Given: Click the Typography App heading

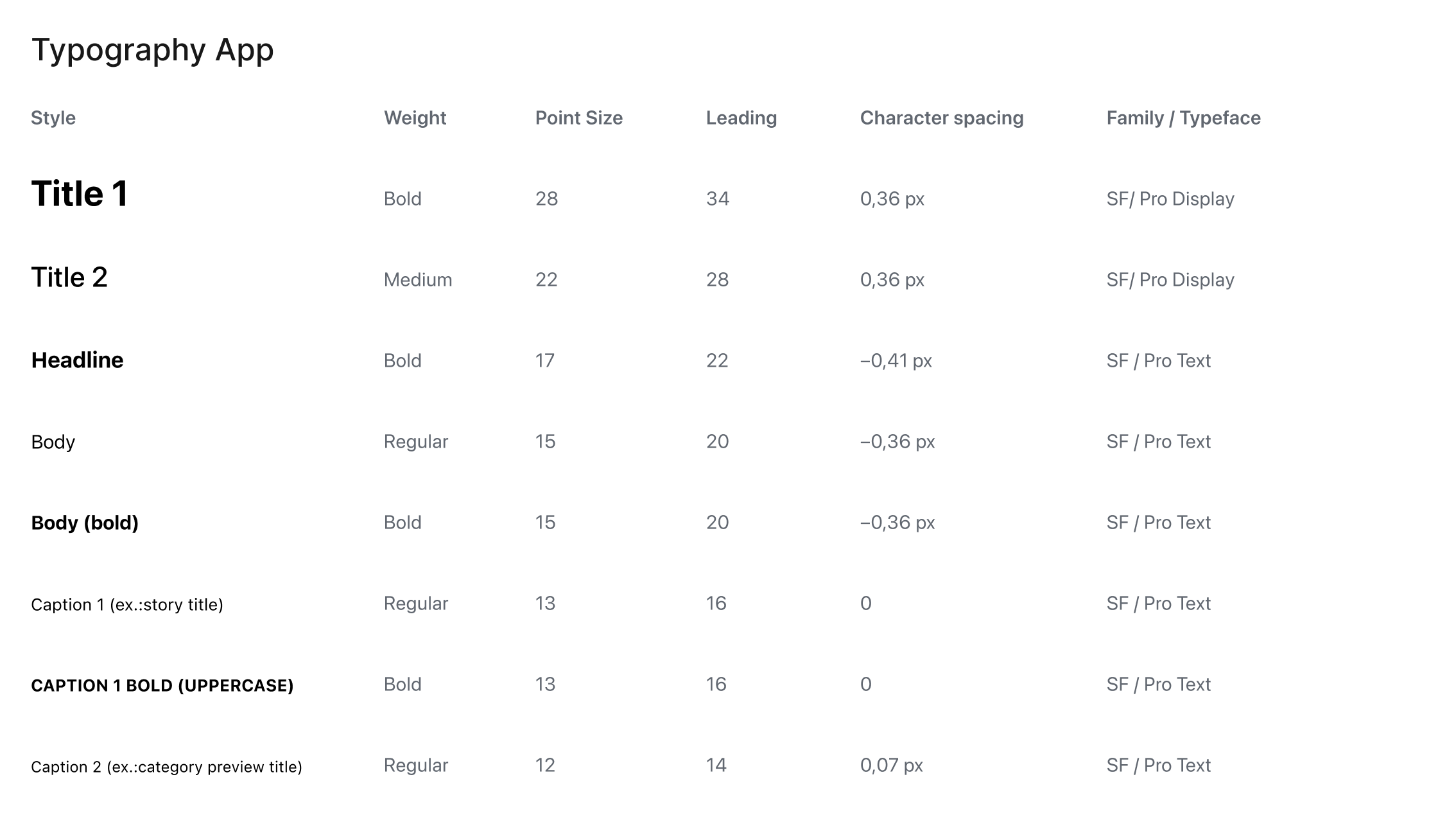Looking at the screenshot, I should pos(152,50).
